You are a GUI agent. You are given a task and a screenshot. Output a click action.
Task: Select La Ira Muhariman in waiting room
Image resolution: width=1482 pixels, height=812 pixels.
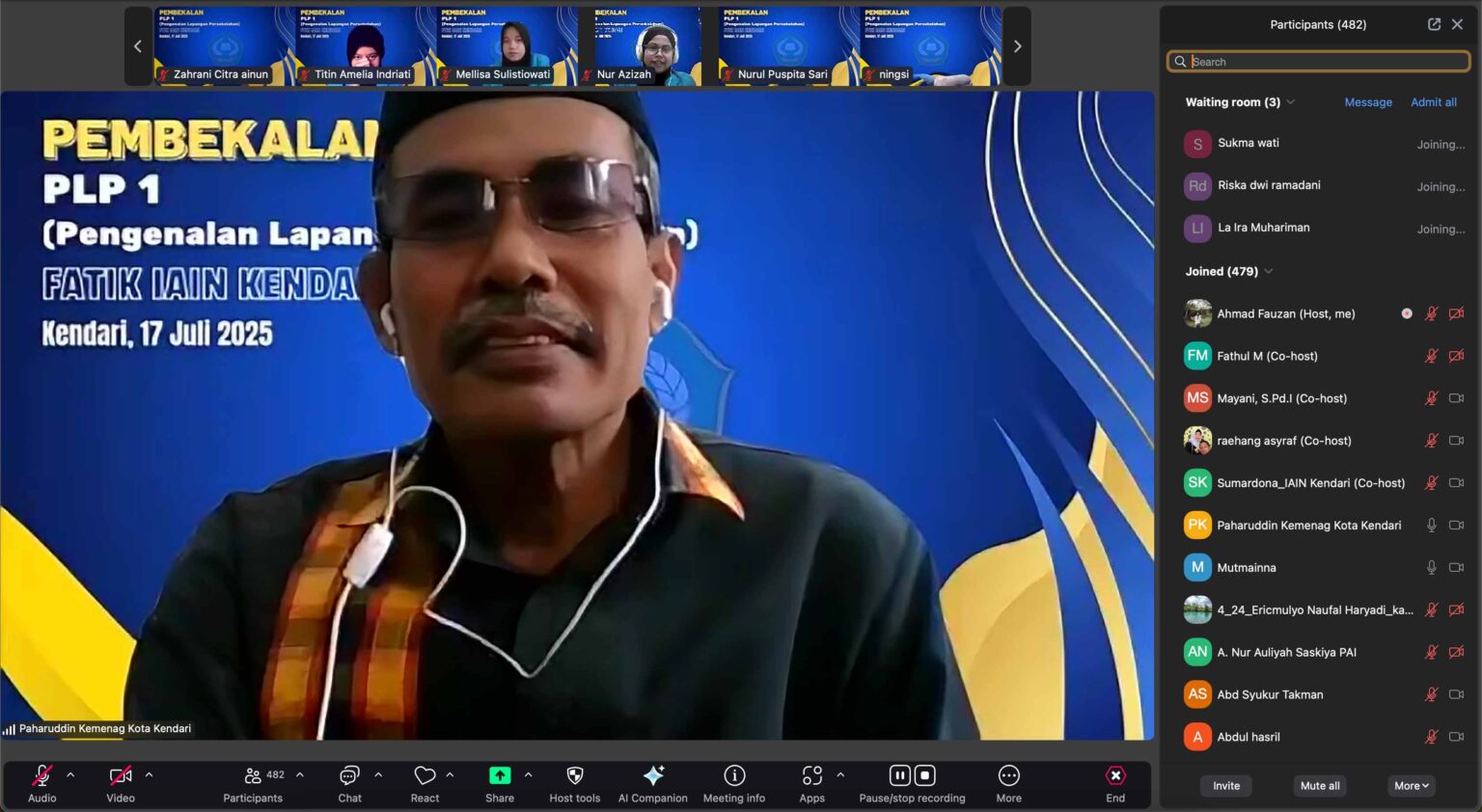point(1319,229)
